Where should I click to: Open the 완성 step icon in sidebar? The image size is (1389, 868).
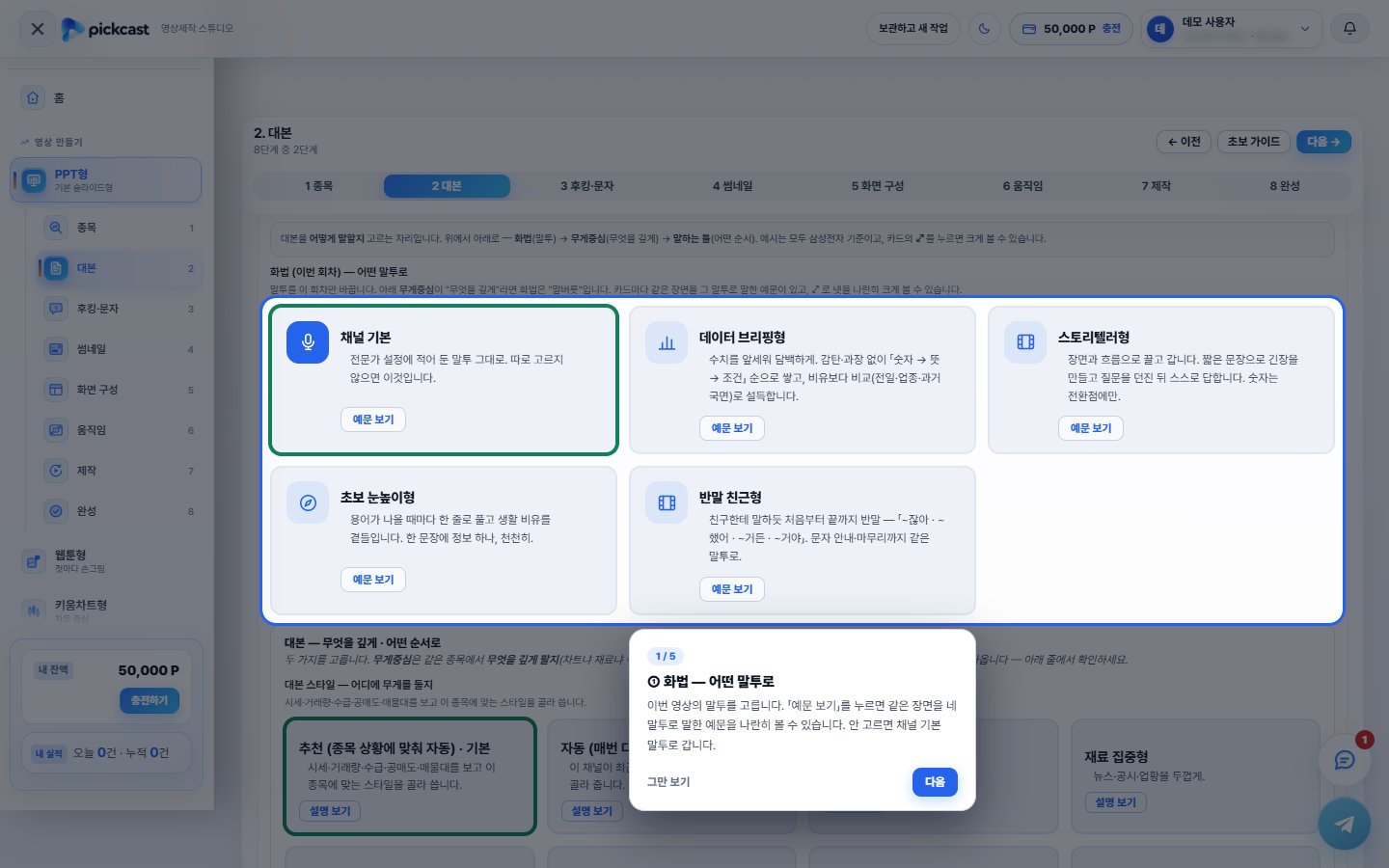[56, 511]
